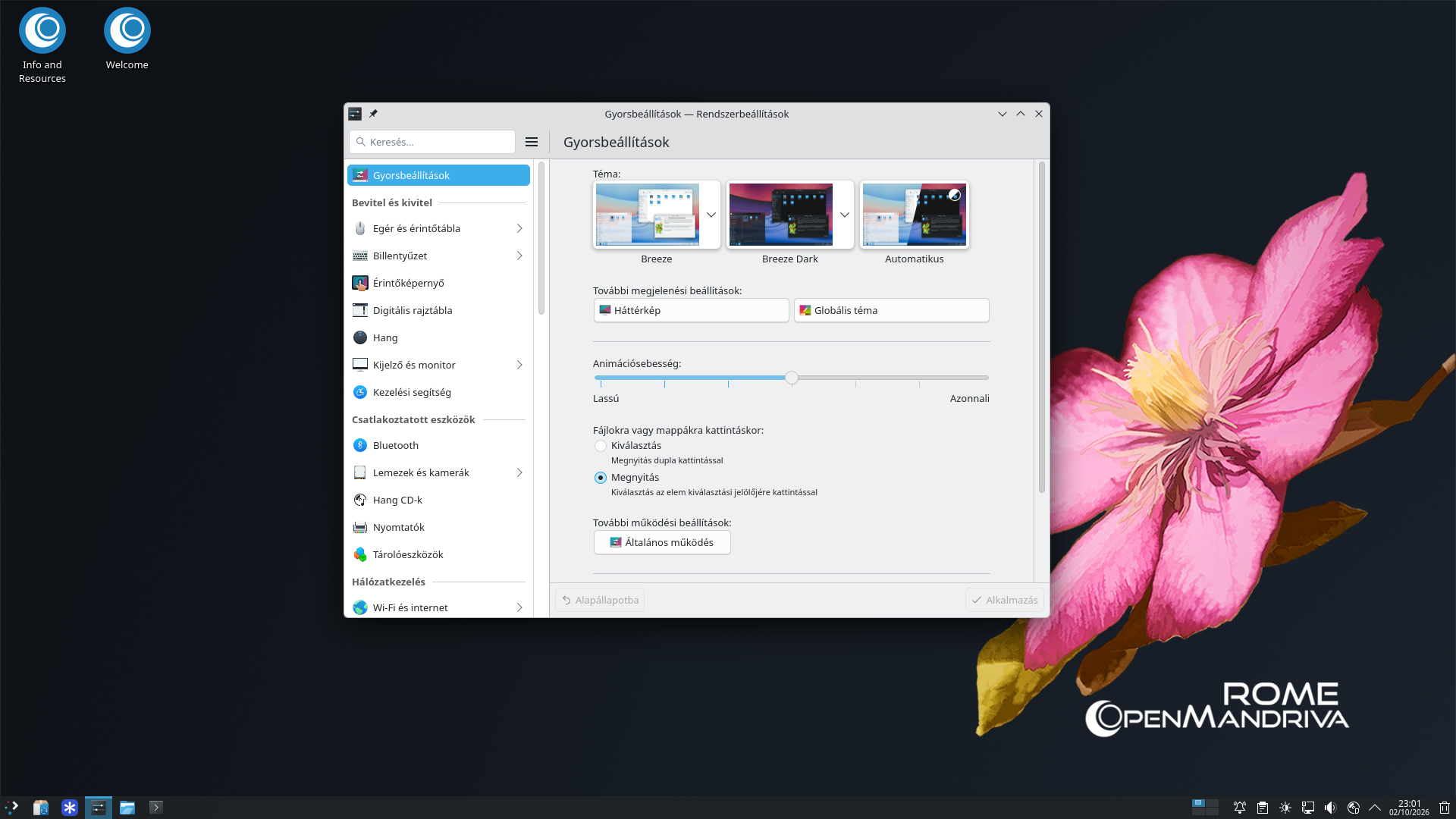1456x819 pixels.
Task: Choose the Automatikus theme thumbnail
Action: coord(915,215)
